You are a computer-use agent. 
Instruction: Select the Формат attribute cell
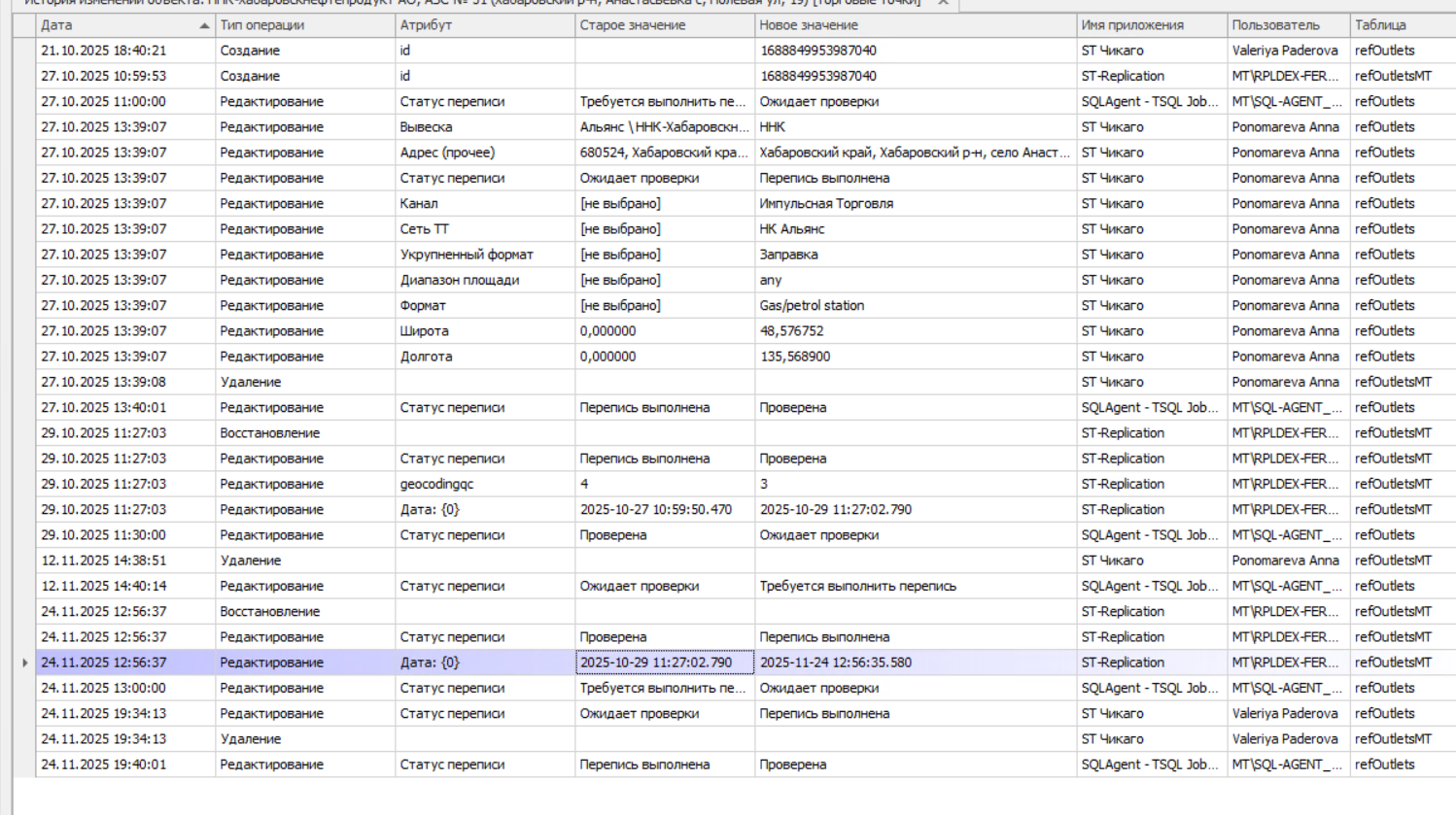click(485, 305)
